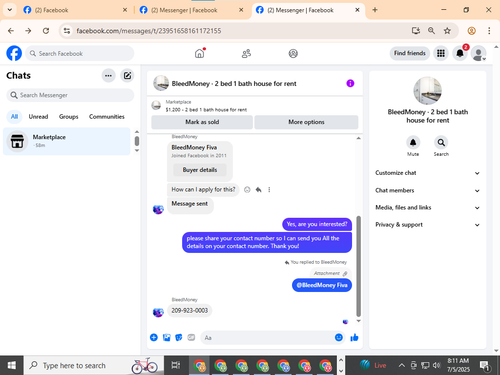Open the Marketplace chat in list
This screenshot has width=500, height=375.
(x=67, y=141)
